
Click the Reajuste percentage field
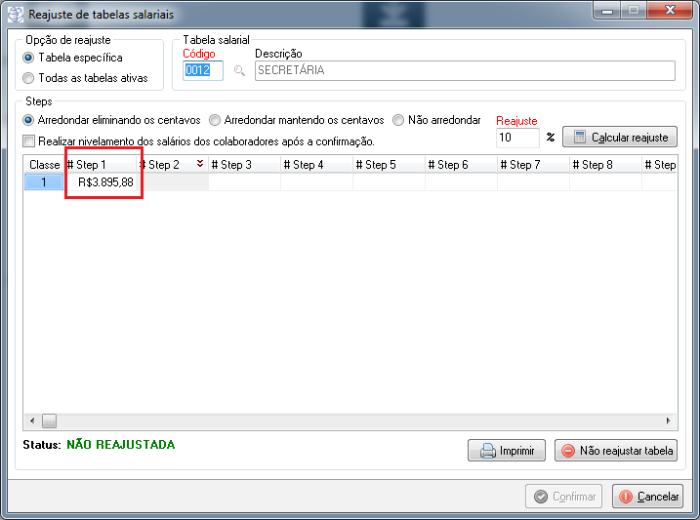click(517, 138)
